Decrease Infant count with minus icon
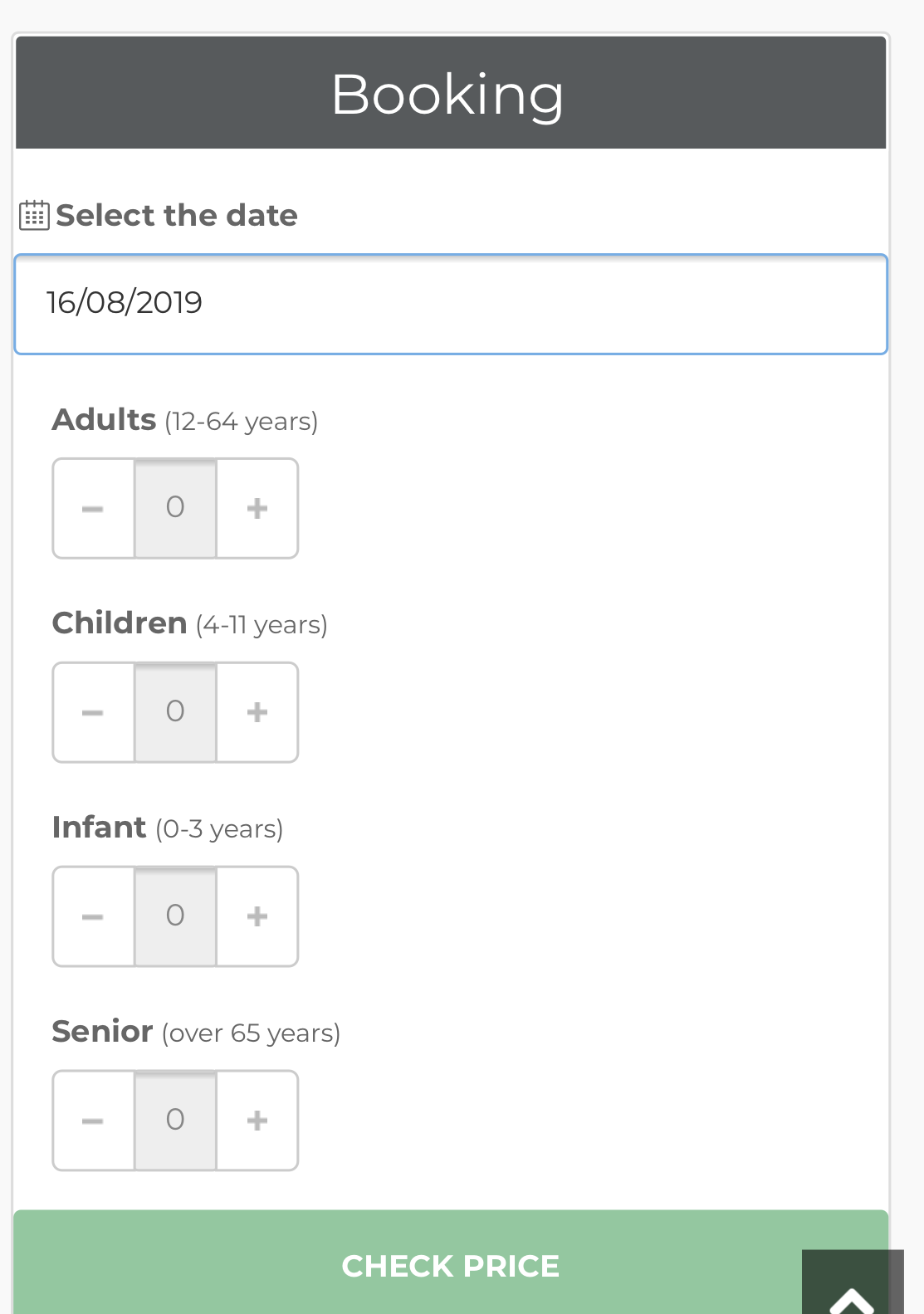Image resolution: width=924 pixels, height=1314 pixels. (93, 916)
